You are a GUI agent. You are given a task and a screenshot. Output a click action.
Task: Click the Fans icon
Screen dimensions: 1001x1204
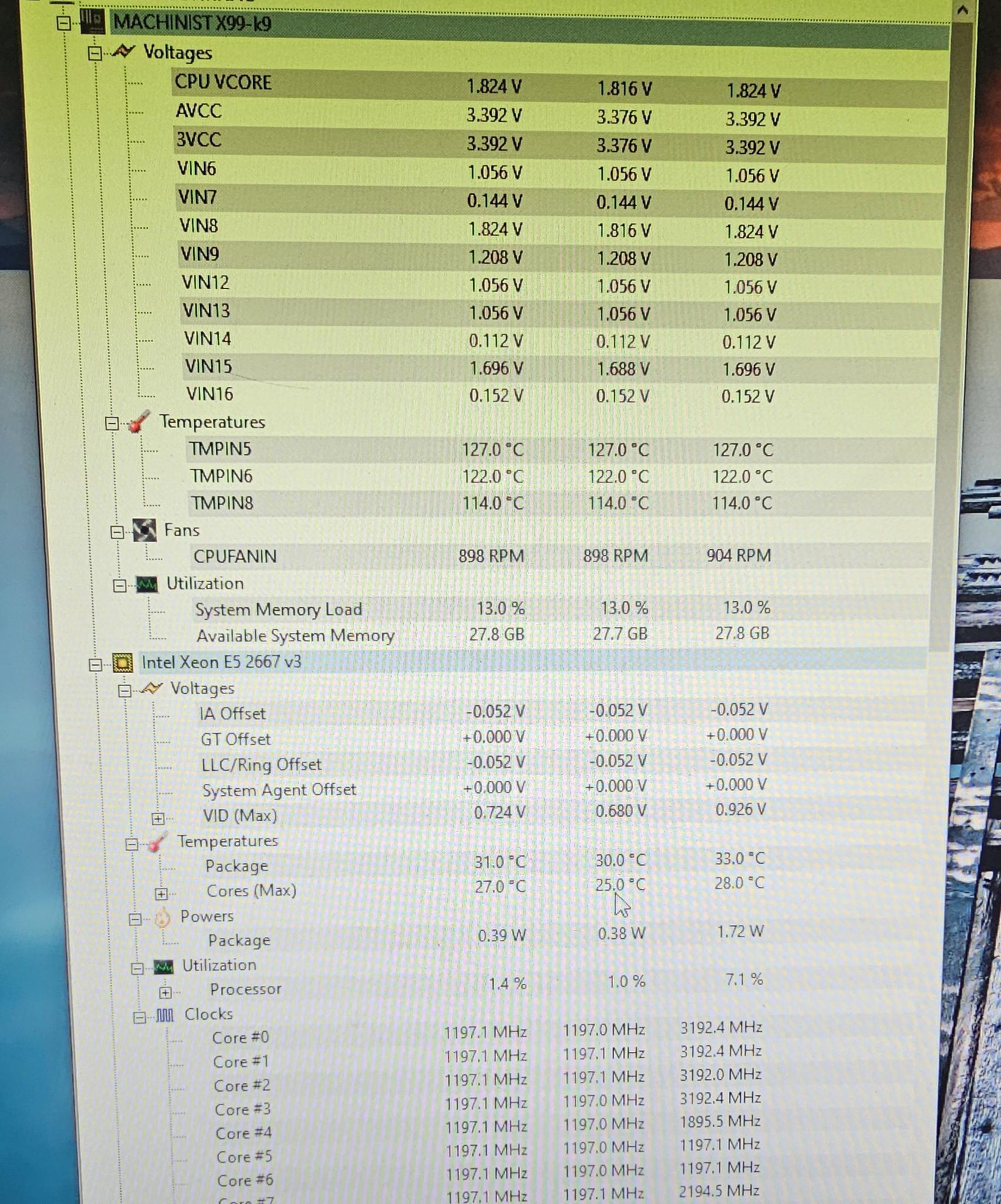(144, 530)
